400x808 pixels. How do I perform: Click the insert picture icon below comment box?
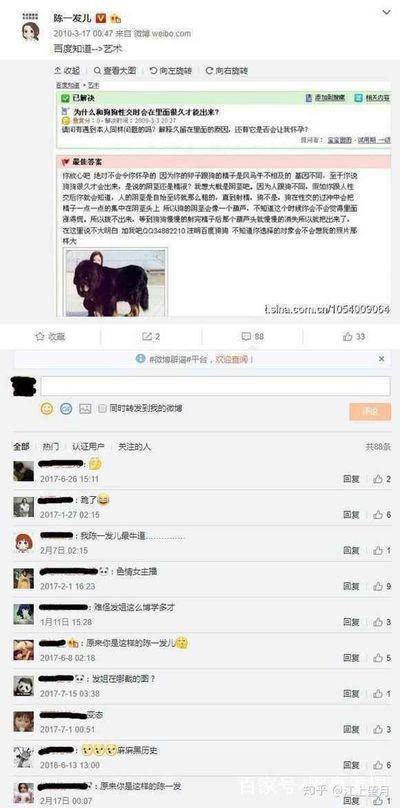(x=85, y=409)
